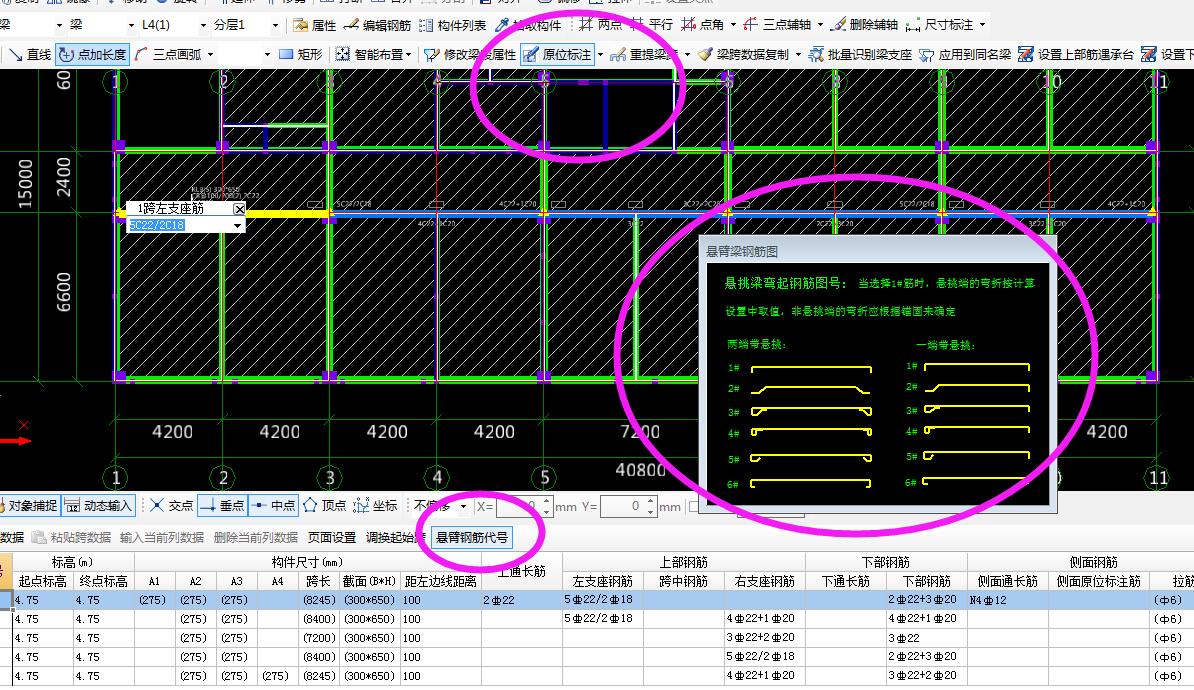Click the 悬臂钢筋代号 button
The image size is (1194, 690).
pyautogui.click(x=471, y=538)
